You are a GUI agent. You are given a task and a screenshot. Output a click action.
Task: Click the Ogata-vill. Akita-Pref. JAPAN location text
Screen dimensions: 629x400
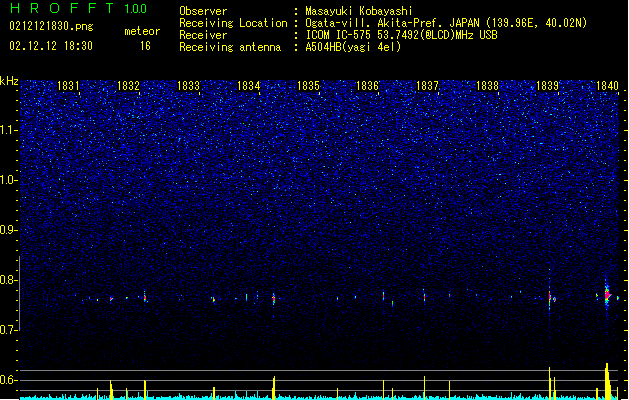point(446,23)
